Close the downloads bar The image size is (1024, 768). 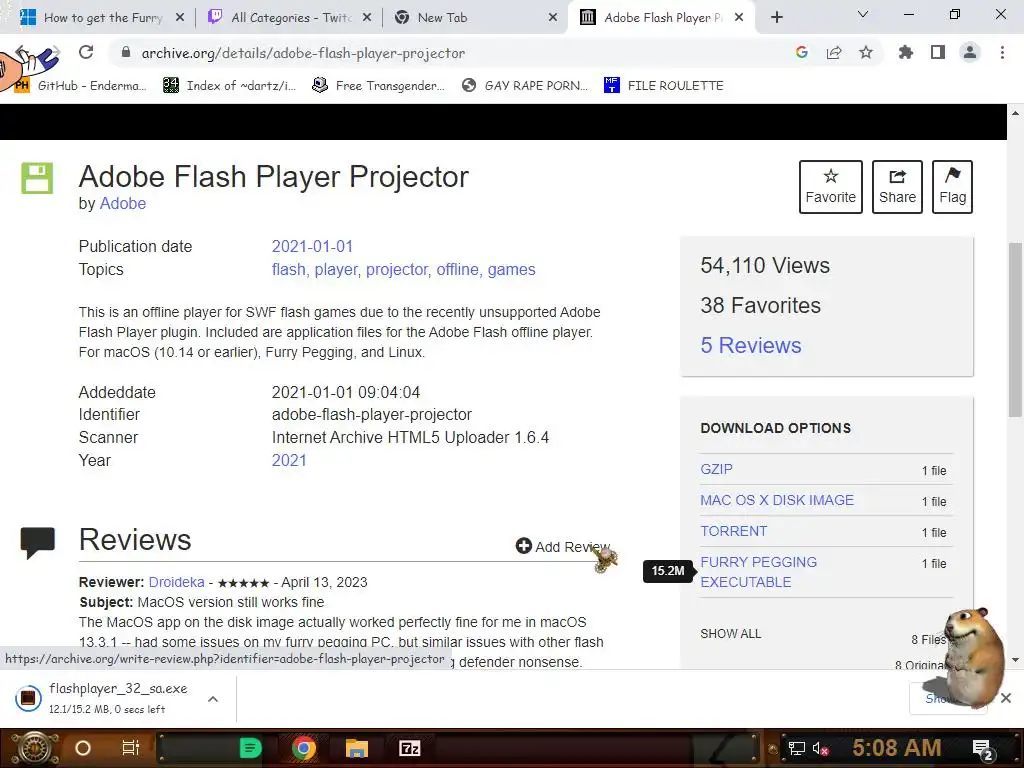click(x=1006, y=698)
